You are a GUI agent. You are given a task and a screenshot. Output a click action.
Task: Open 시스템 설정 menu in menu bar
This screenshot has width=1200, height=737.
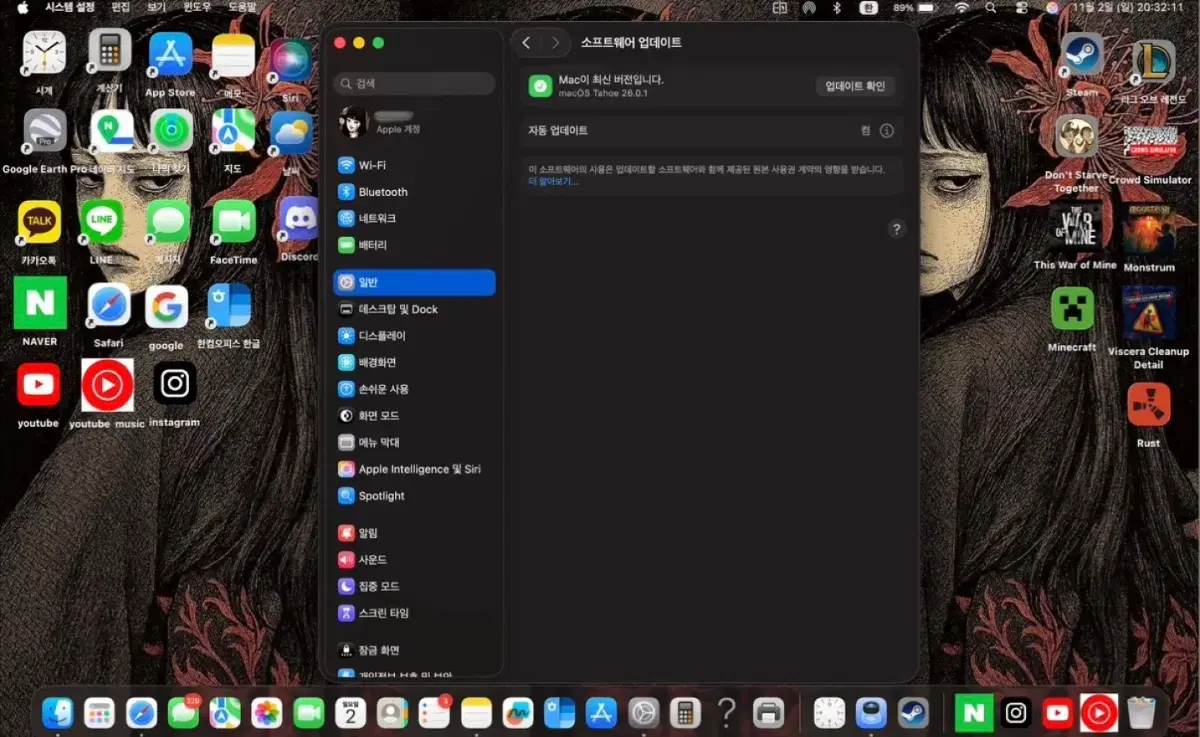[70, 7]
